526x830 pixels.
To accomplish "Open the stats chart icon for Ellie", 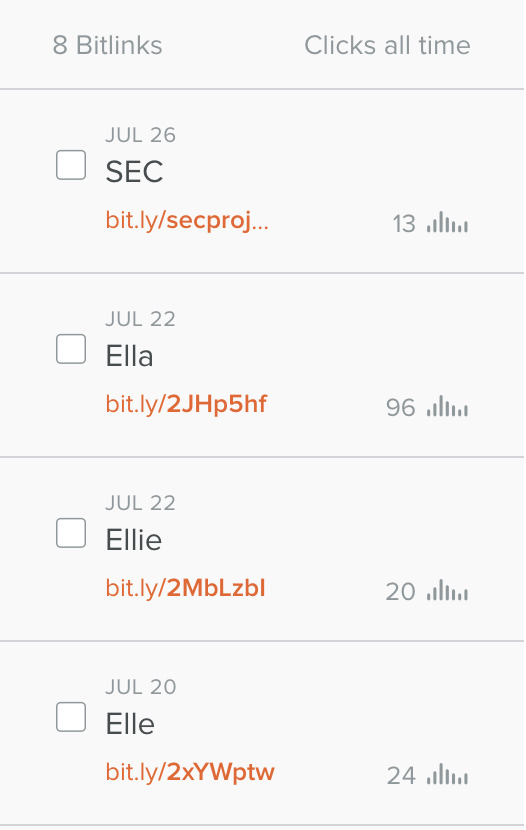I will 448,590.
